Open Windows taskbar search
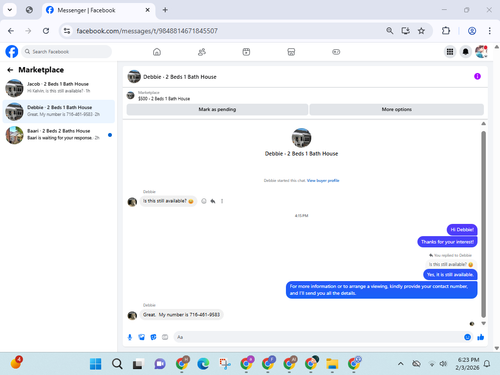 point(117,364)
